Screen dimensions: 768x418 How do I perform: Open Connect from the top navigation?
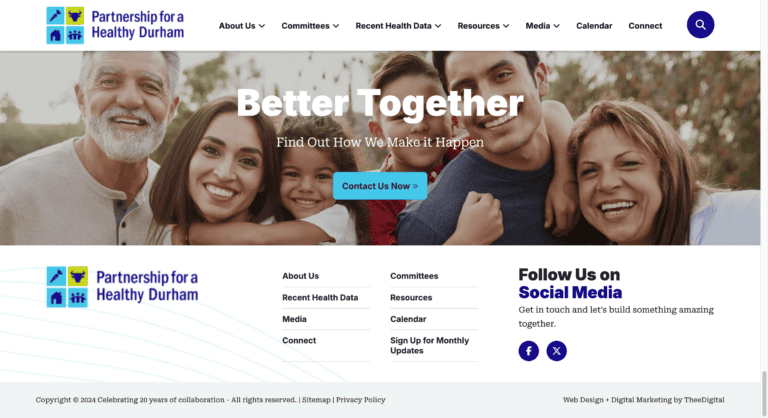pyautogui.click(x=645, y=25)
